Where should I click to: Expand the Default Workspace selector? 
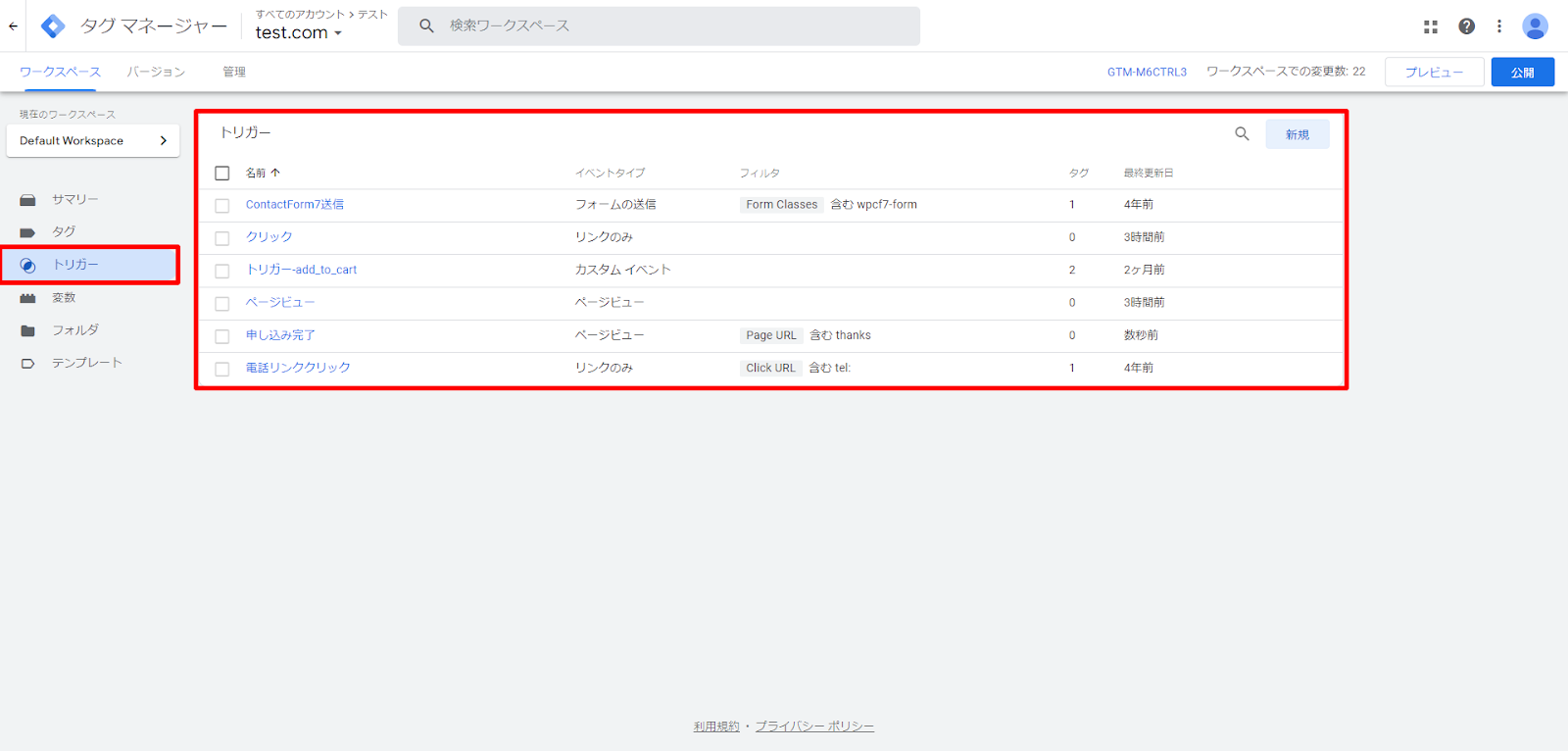(93, 140)
